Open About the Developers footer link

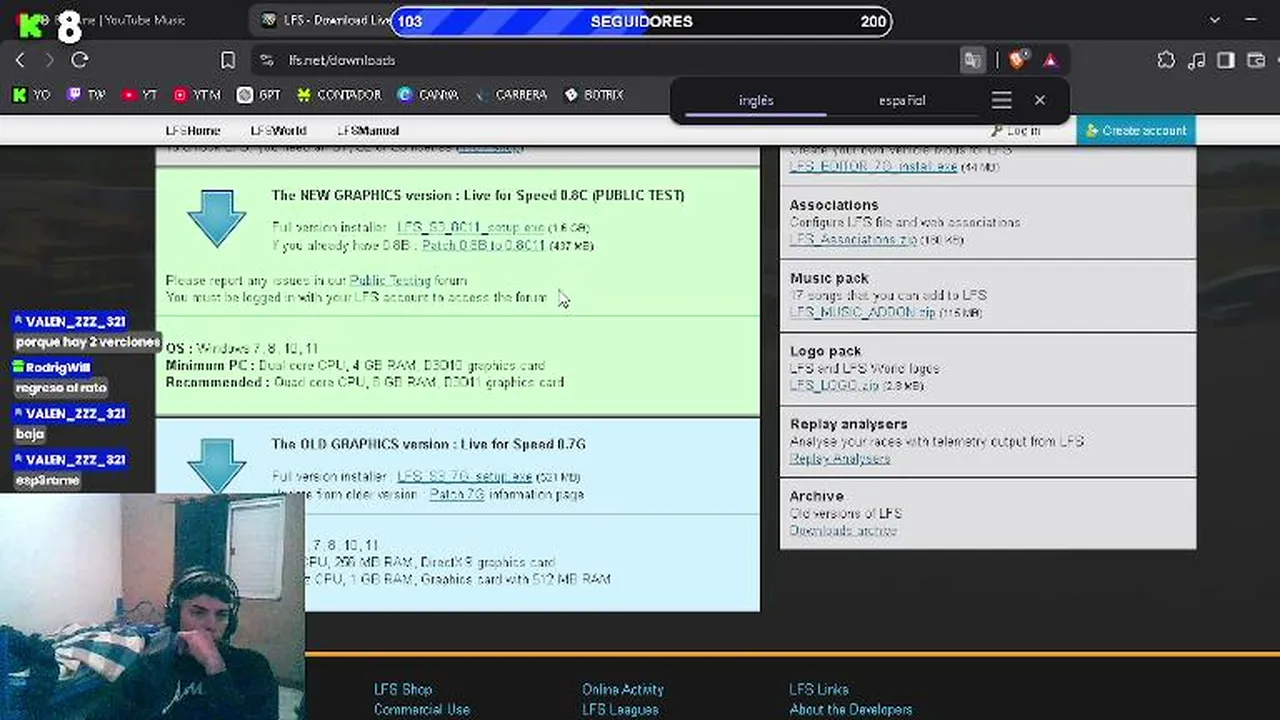[851, 709]
